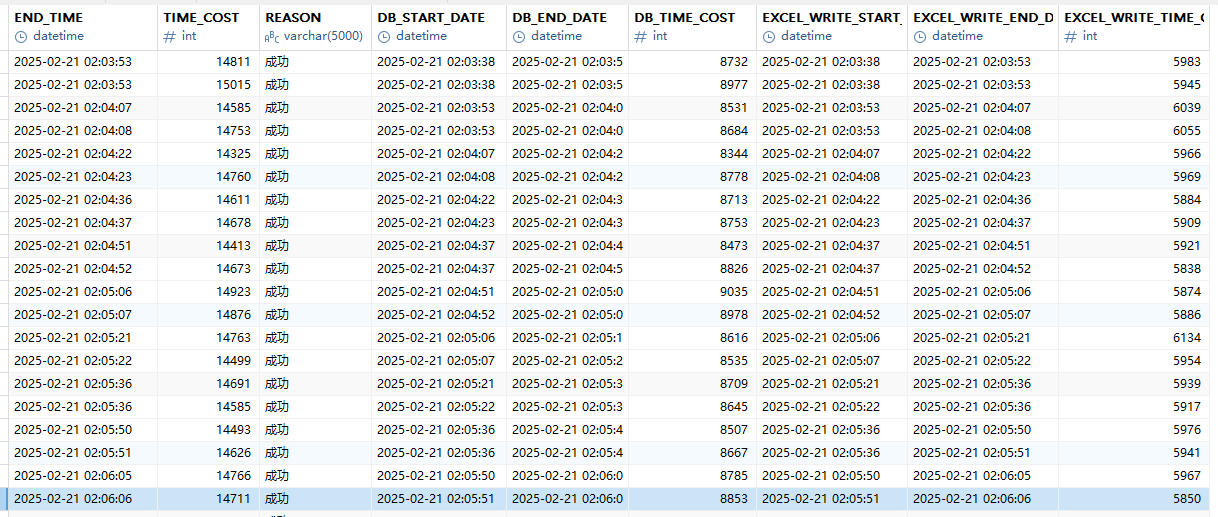Select EXCEL_WRITE_END_D cell 2025-02-21 02:04:22
The width and height of the screenshot is (1218, 517).
[983, 154]
